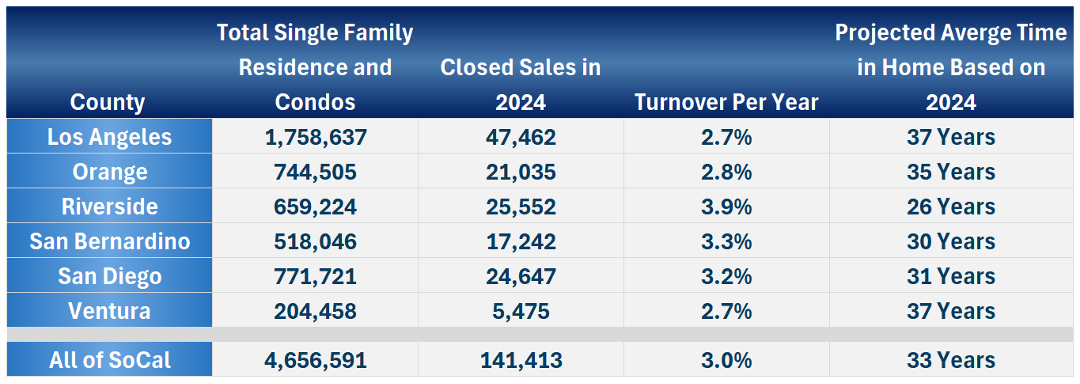Click the Projected Average Time in Home header
The image size is (1080, 384).
tap(951, 67)
